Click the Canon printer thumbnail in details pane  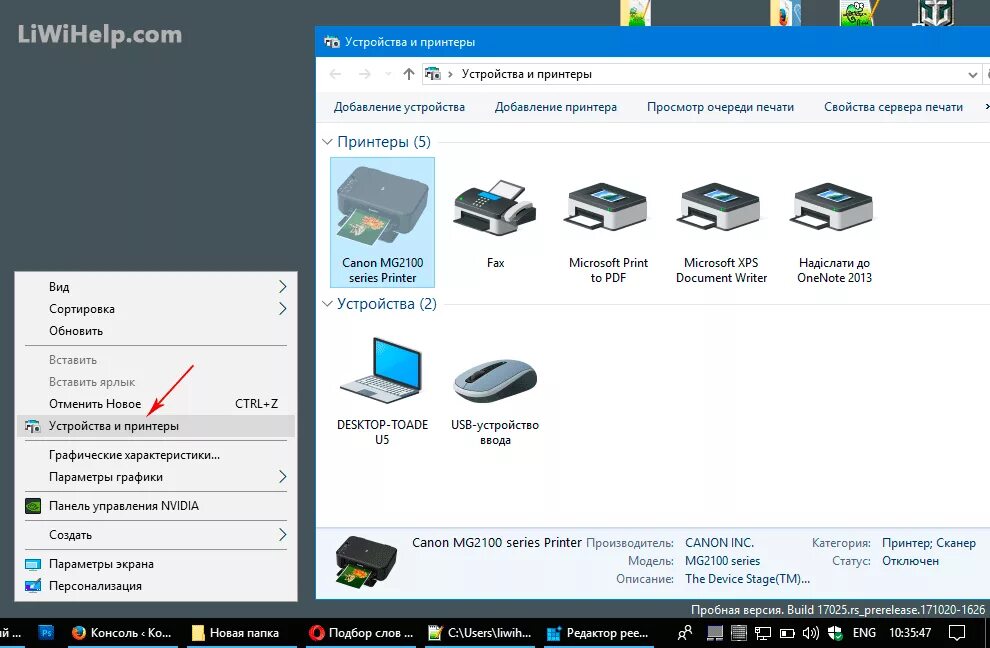coord(366,561)
